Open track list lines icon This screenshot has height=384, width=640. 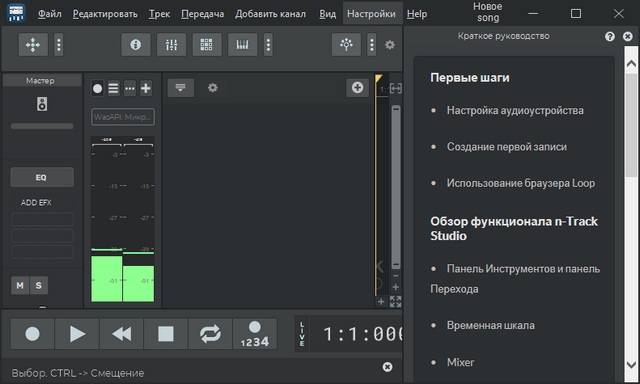[x=113, y=88]
